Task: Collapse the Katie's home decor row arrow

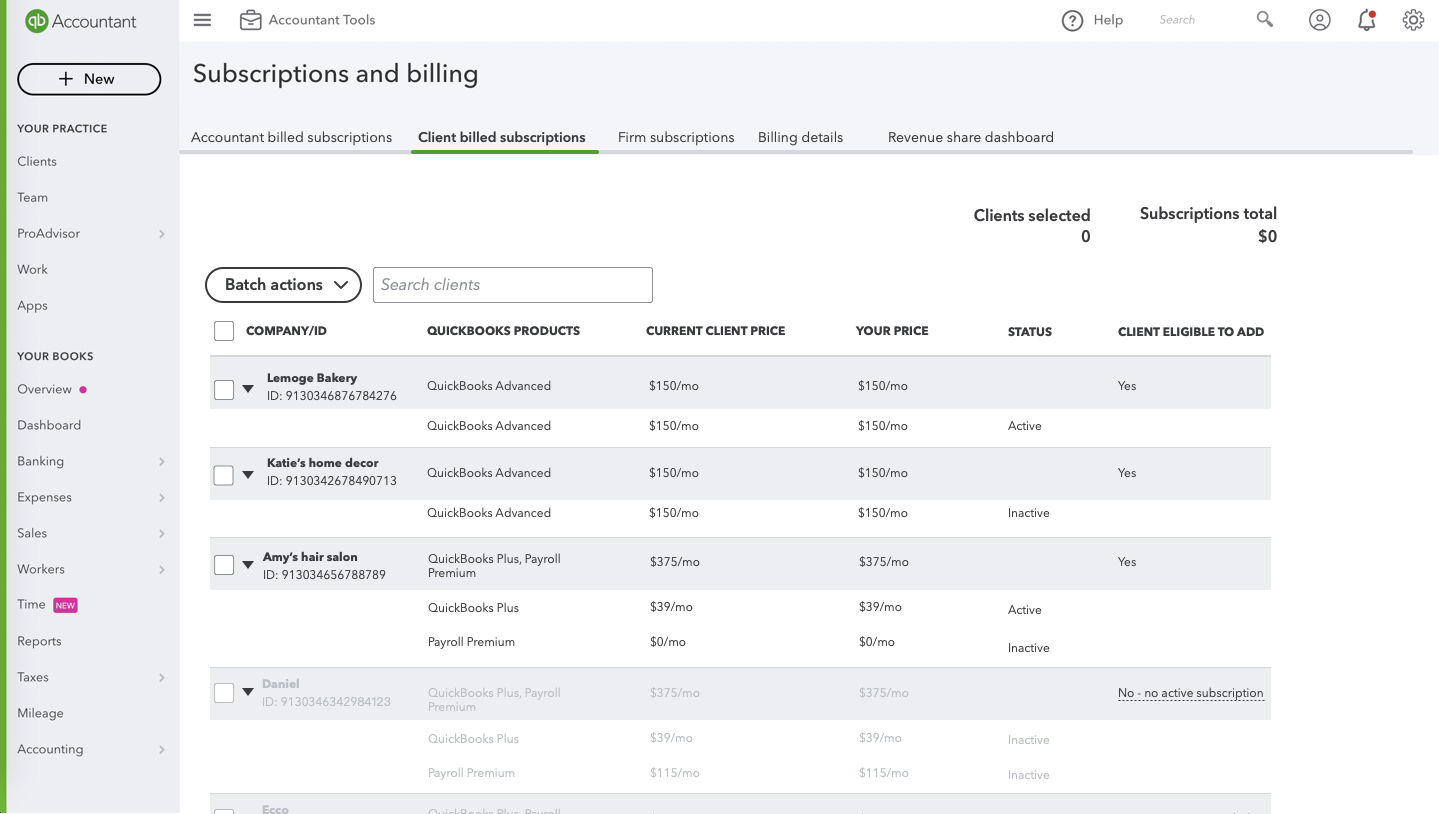Action: 248,474
